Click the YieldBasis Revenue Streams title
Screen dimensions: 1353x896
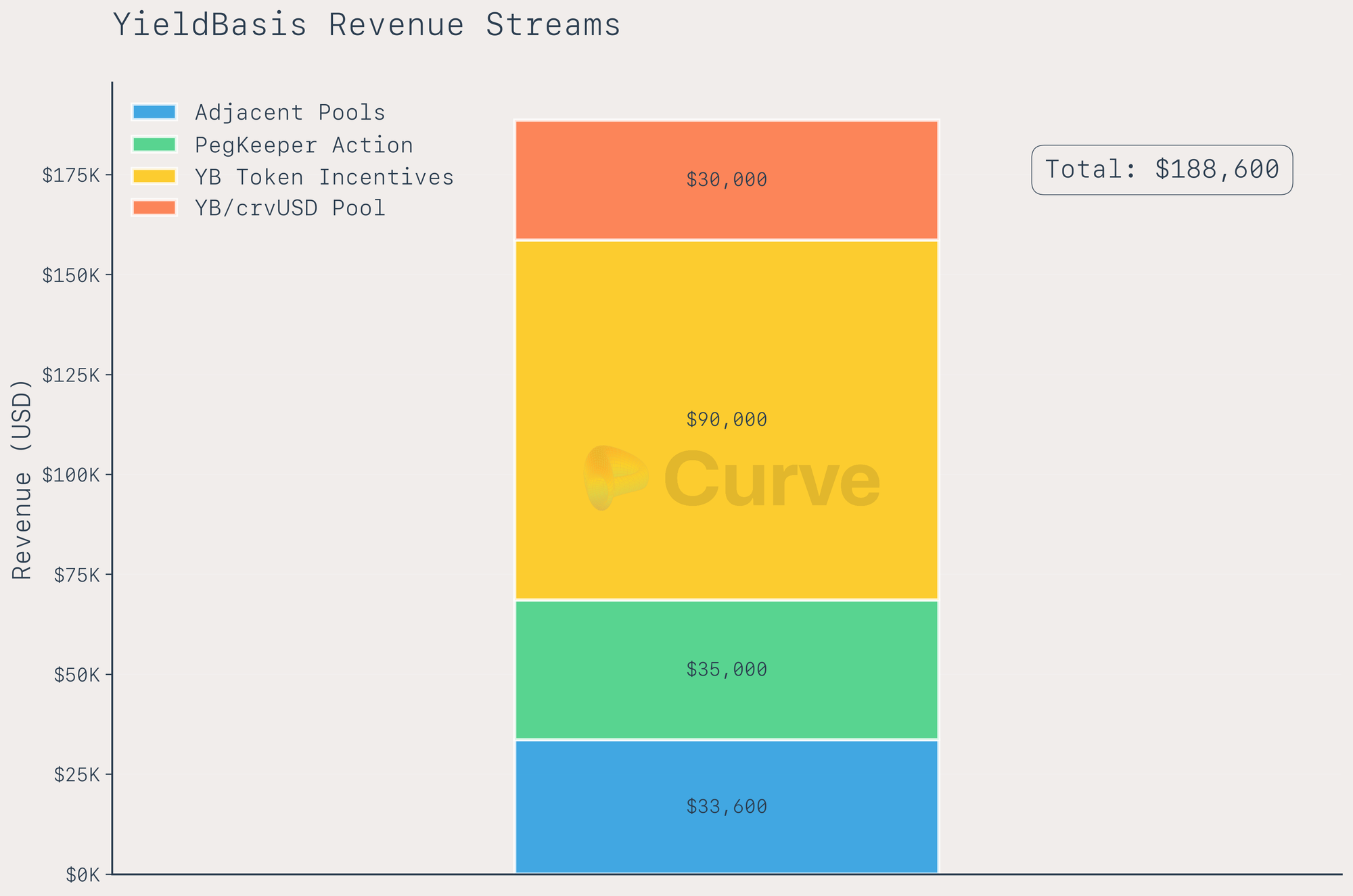tap(366, 26)
